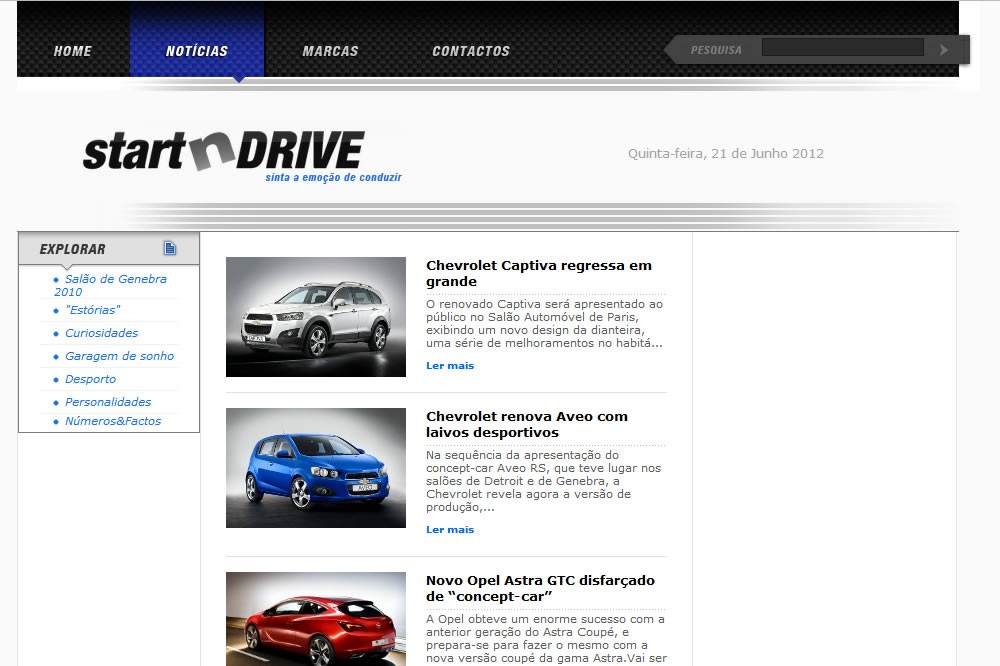This screenshot has height=666, width=1000.
Task: Open the "Estórias" category link
Action: coord(92,310)
